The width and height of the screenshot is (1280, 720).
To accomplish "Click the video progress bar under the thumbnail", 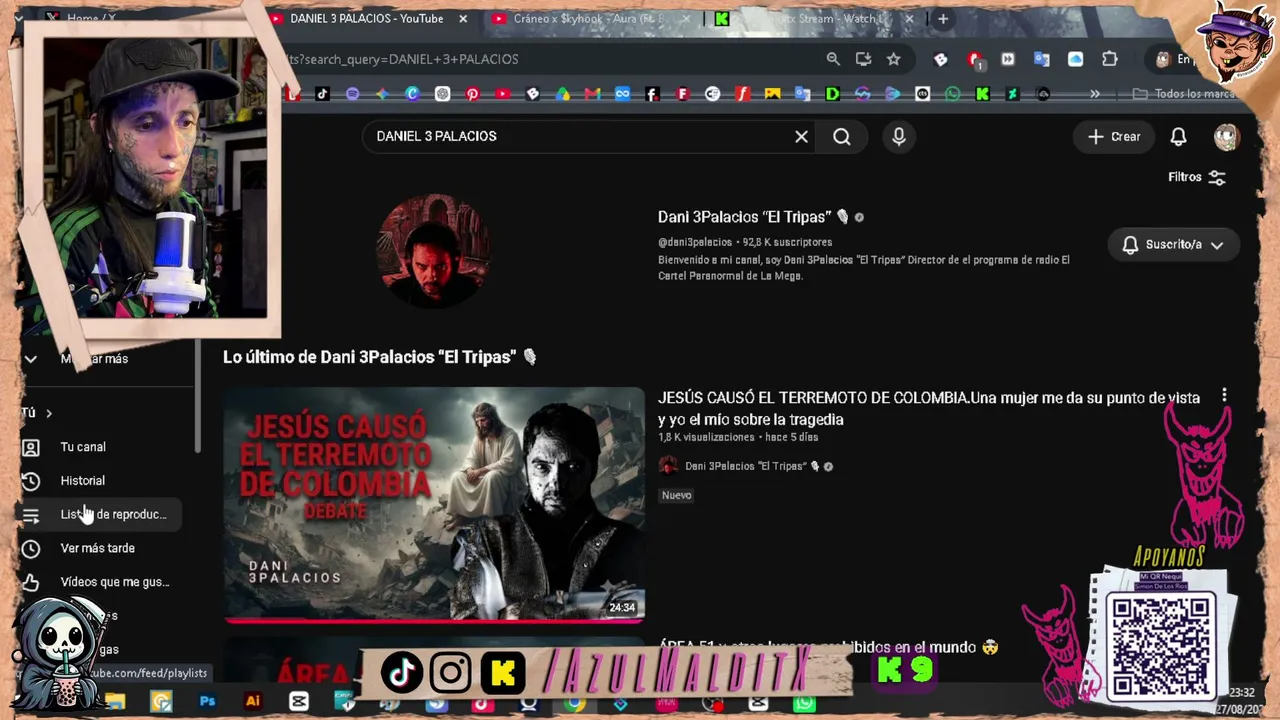I will [434, 620].
